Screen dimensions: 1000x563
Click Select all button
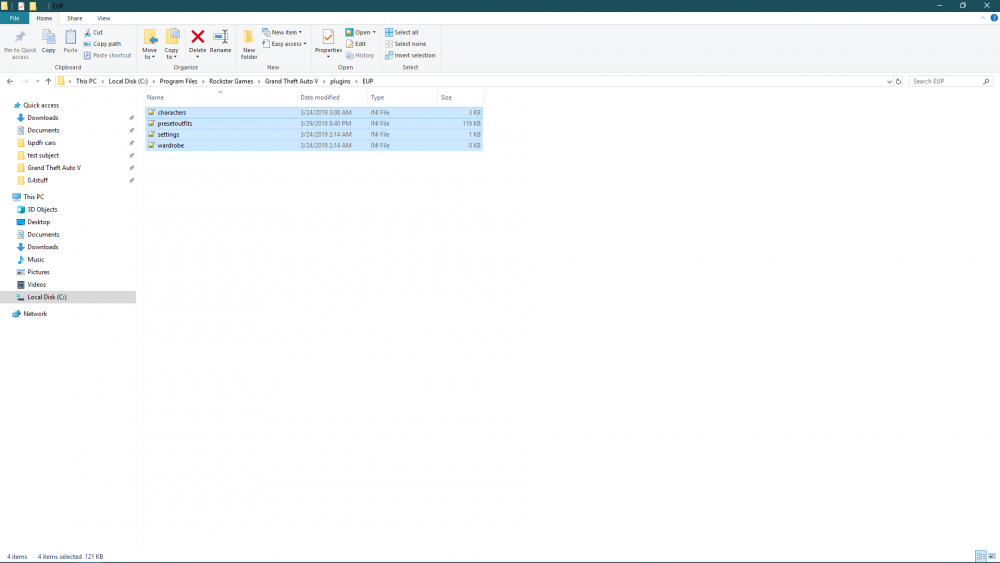[402, 32]
